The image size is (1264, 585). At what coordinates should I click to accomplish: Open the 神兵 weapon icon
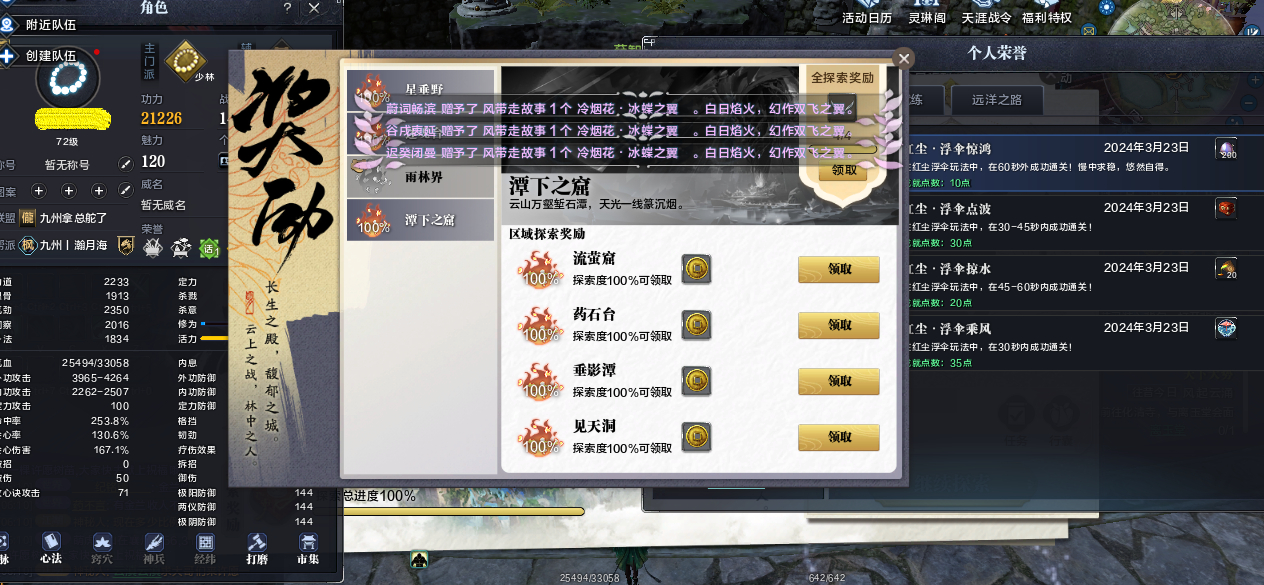pos(154,548)
